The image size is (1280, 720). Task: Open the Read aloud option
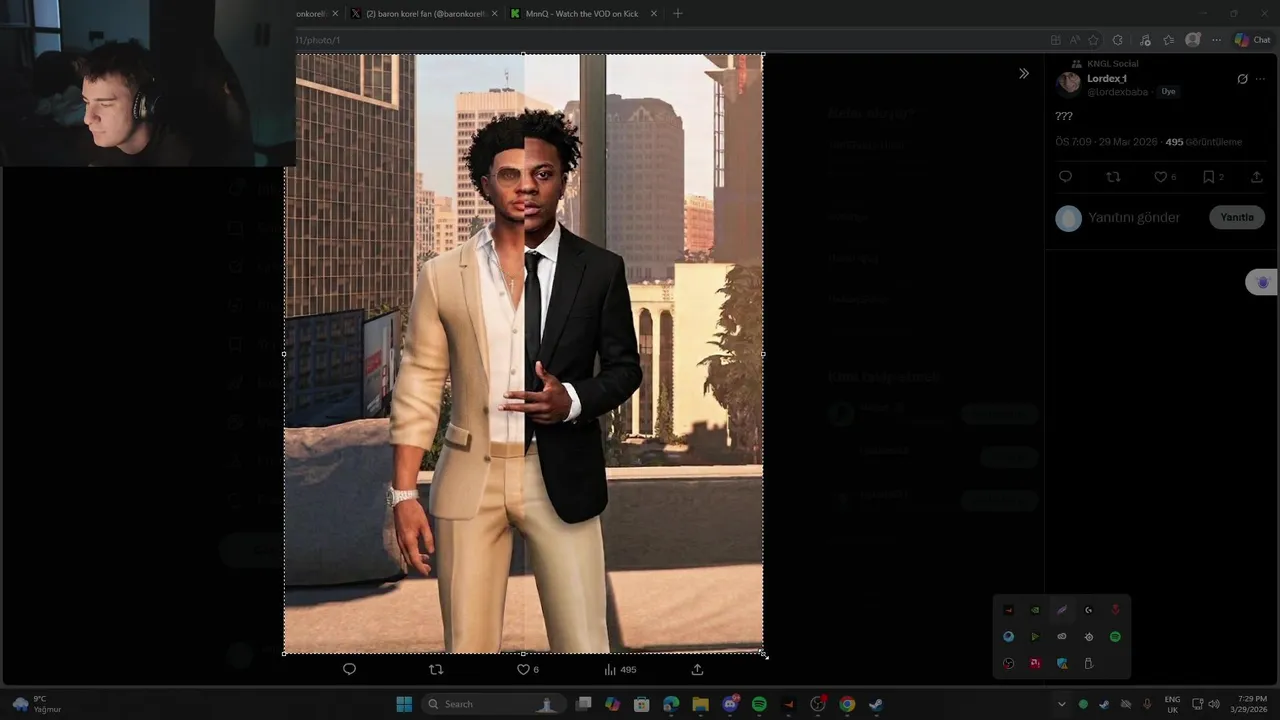pyautogui.click(x=1074, y=40)
